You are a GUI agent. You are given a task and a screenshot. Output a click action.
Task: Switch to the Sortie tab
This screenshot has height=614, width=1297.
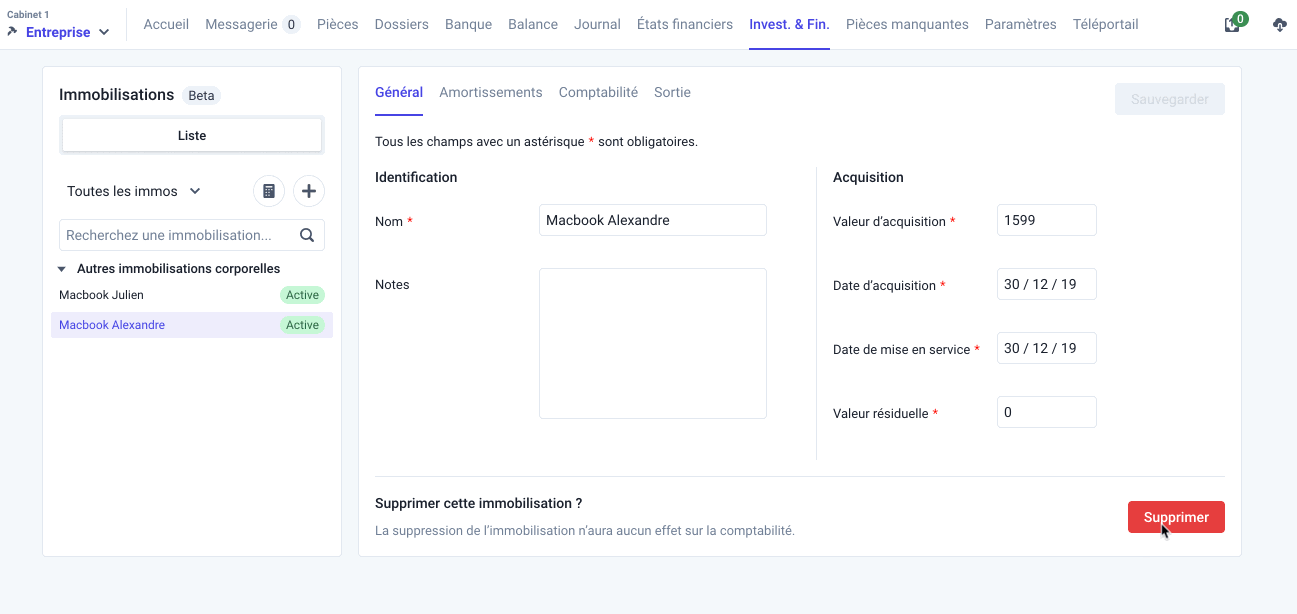pos(672,92)
